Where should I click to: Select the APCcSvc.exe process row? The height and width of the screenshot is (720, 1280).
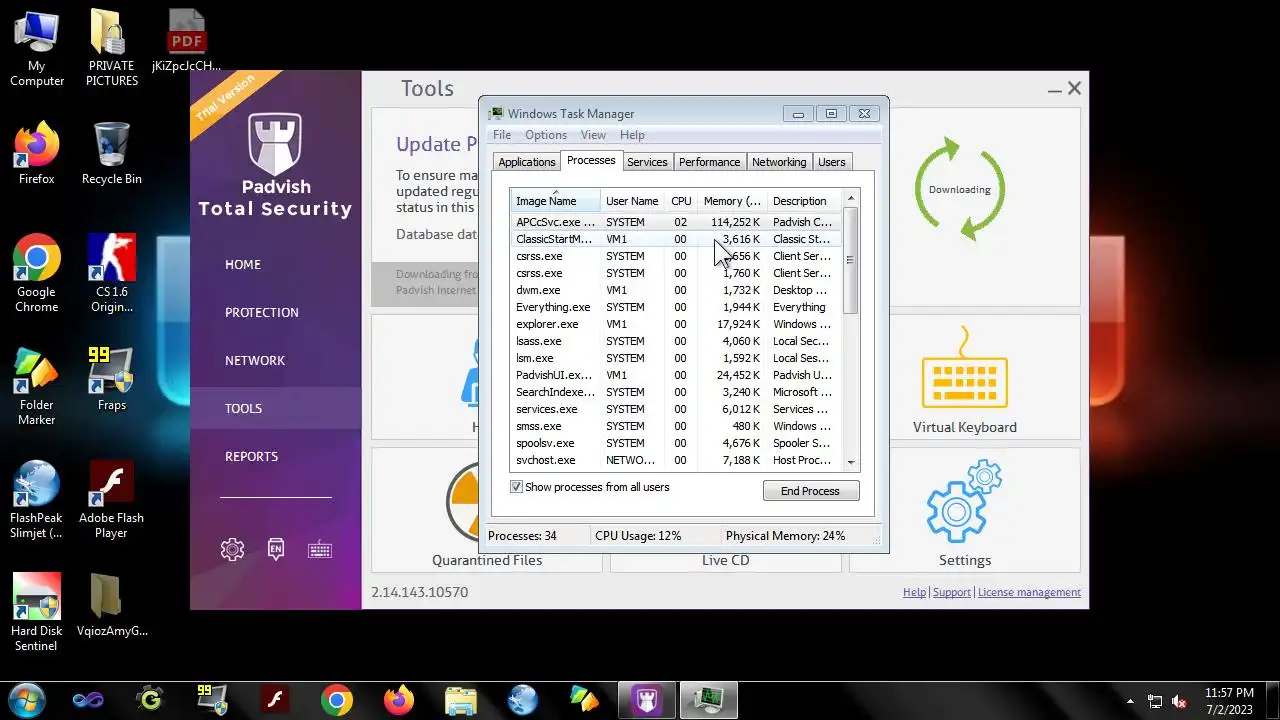click(677, 222)
